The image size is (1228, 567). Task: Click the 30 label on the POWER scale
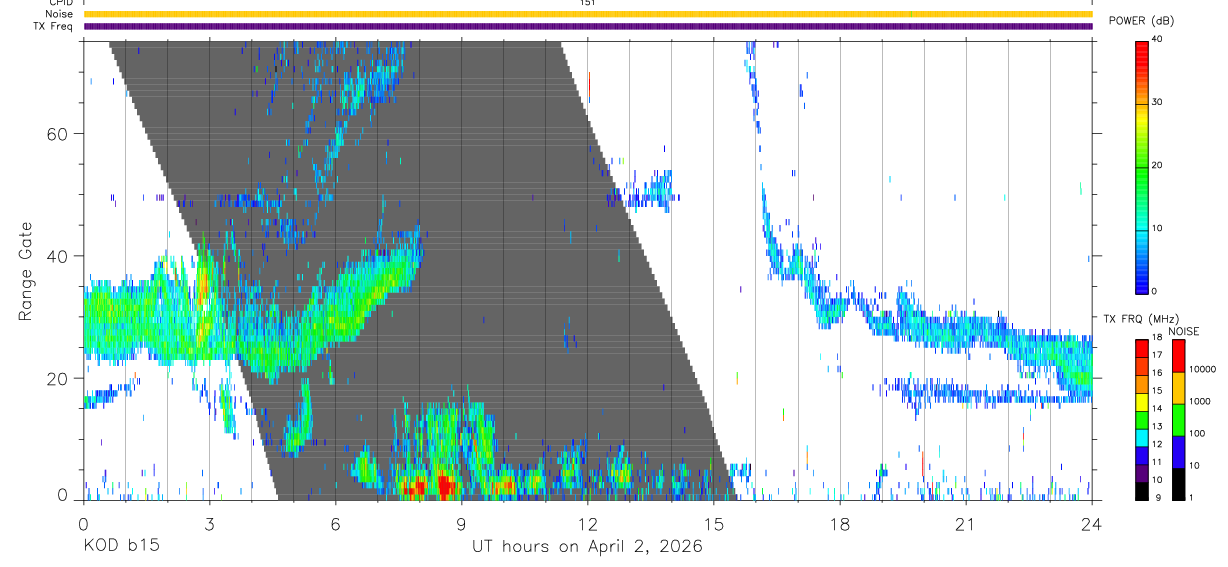pyautogui.click(x=1158, y=102)
